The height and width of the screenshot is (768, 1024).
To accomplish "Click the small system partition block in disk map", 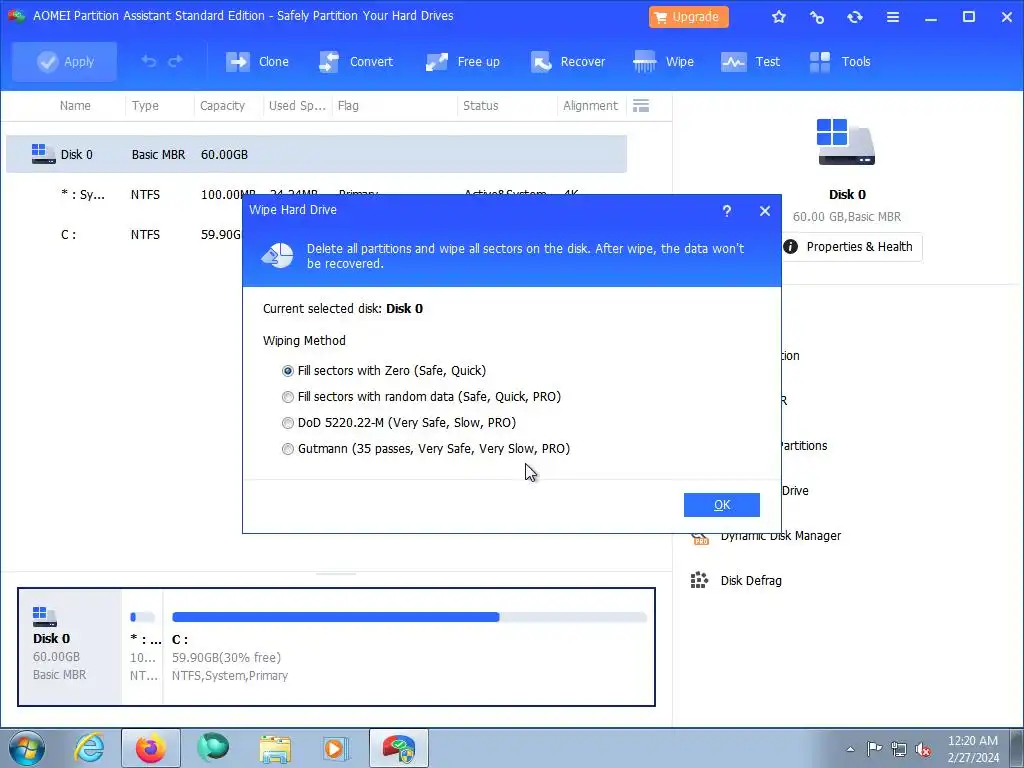I will pyautogui.click(x=143, y=647).
